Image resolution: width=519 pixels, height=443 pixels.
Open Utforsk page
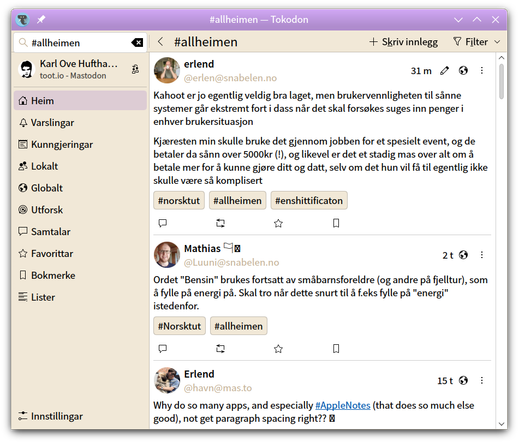point(80,210)
